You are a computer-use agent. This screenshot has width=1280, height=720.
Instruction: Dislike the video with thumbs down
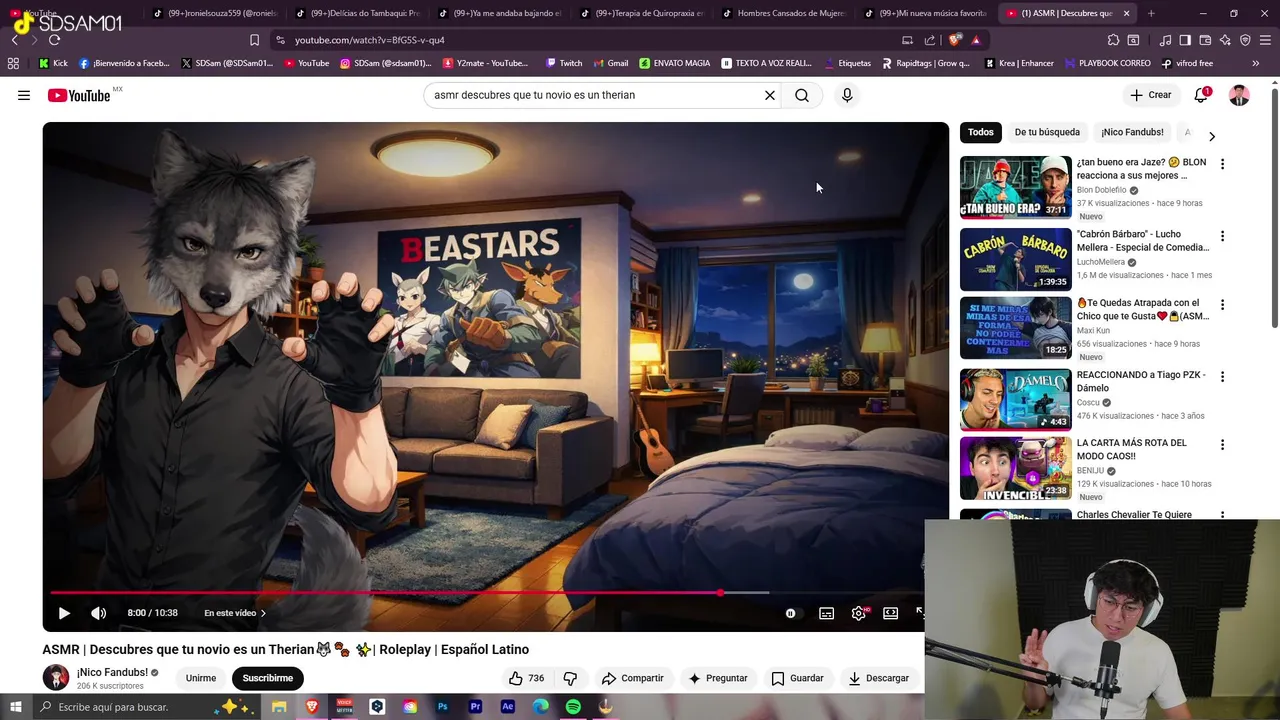570,678
